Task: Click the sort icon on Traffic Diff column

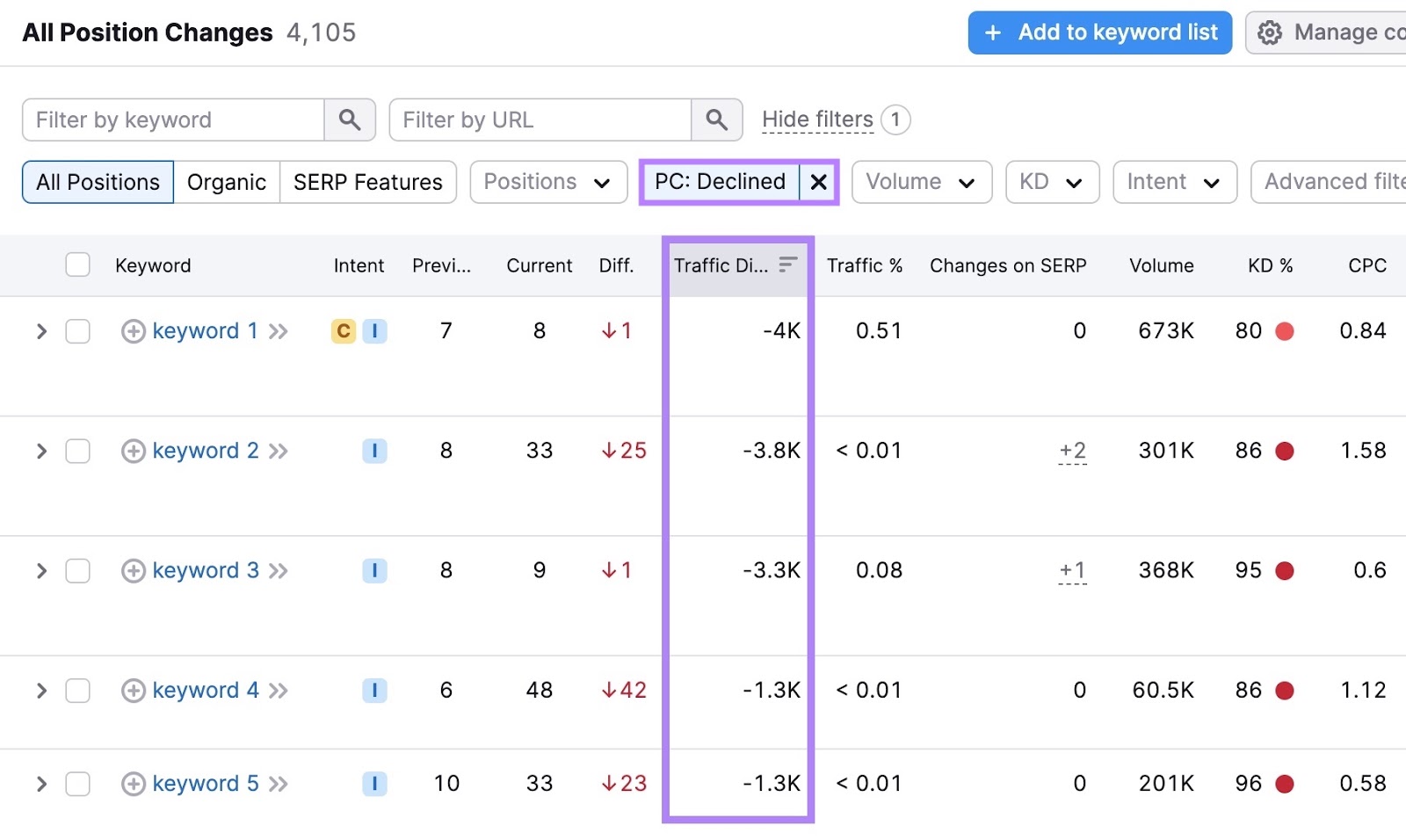Action: tap(788, 263)
